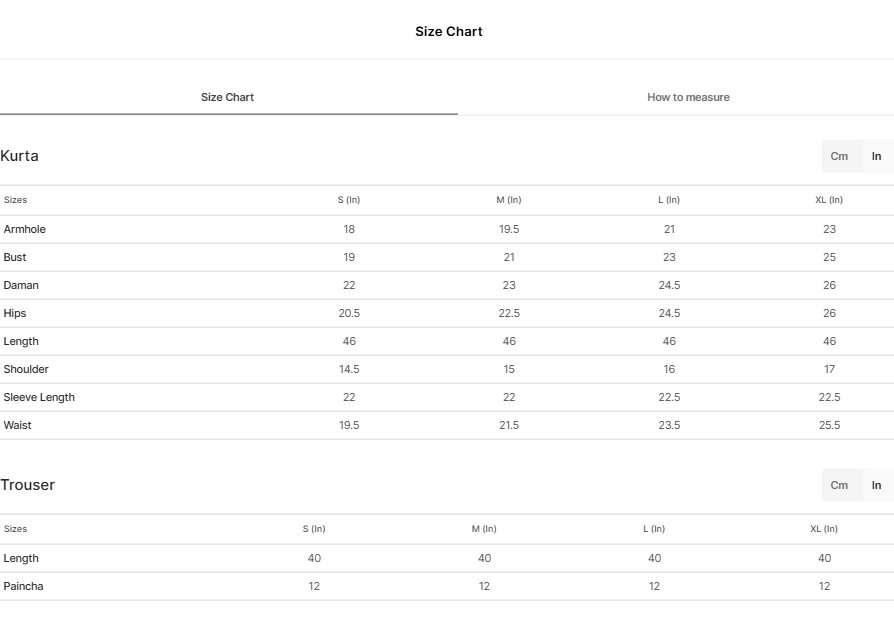Screen dimensions: 894x632
Task: Toggle Trouser measurements to Cm
Action: click(839, 485)
